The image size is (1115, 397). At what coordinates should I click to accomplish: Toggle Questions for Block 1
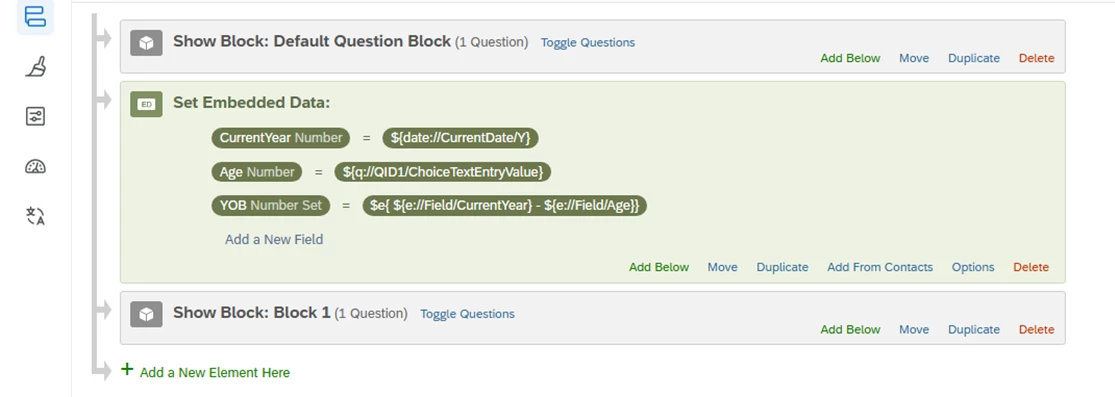pyautogui.click(x=467, y=314)
